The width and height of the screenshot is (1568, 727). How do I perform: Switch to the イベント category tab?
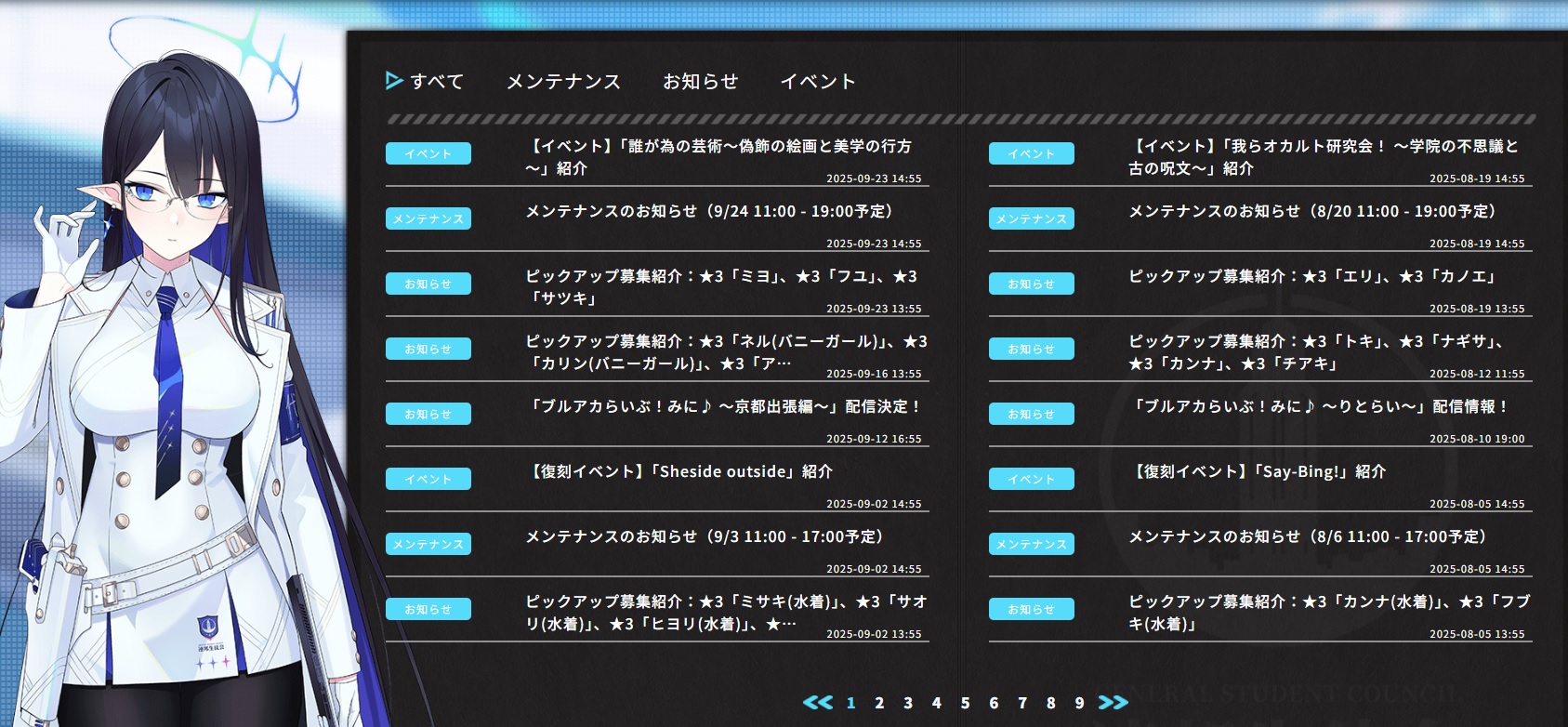click(x=817, y=82)
